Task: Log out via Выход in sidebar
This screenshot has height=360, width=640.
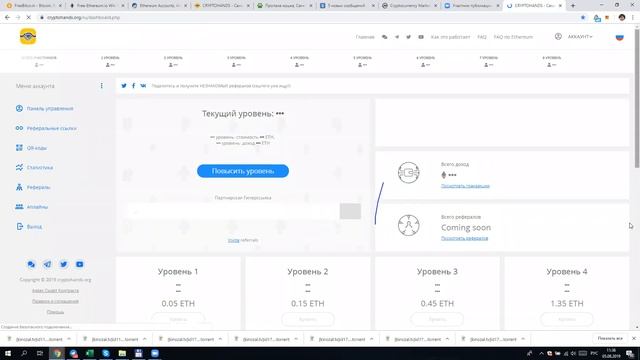Action: [x=29, y=227]
